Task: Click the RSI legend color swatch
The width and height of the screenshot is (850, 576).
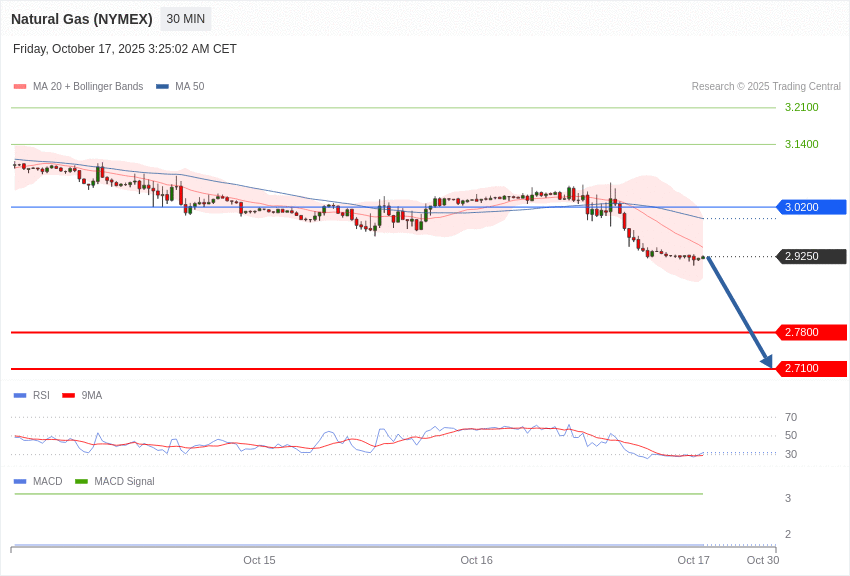Action: 20,396
